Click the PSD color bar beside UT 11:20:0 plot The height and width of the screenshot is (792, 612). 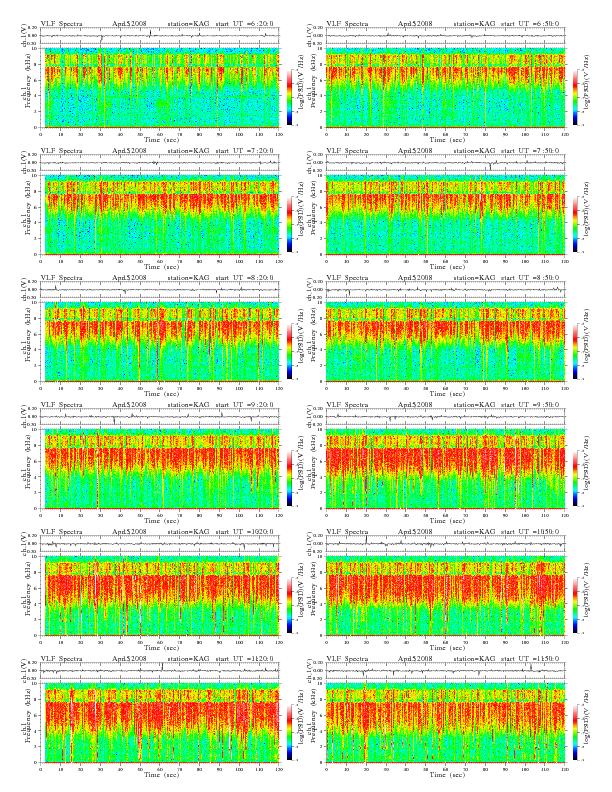(290, 732)
